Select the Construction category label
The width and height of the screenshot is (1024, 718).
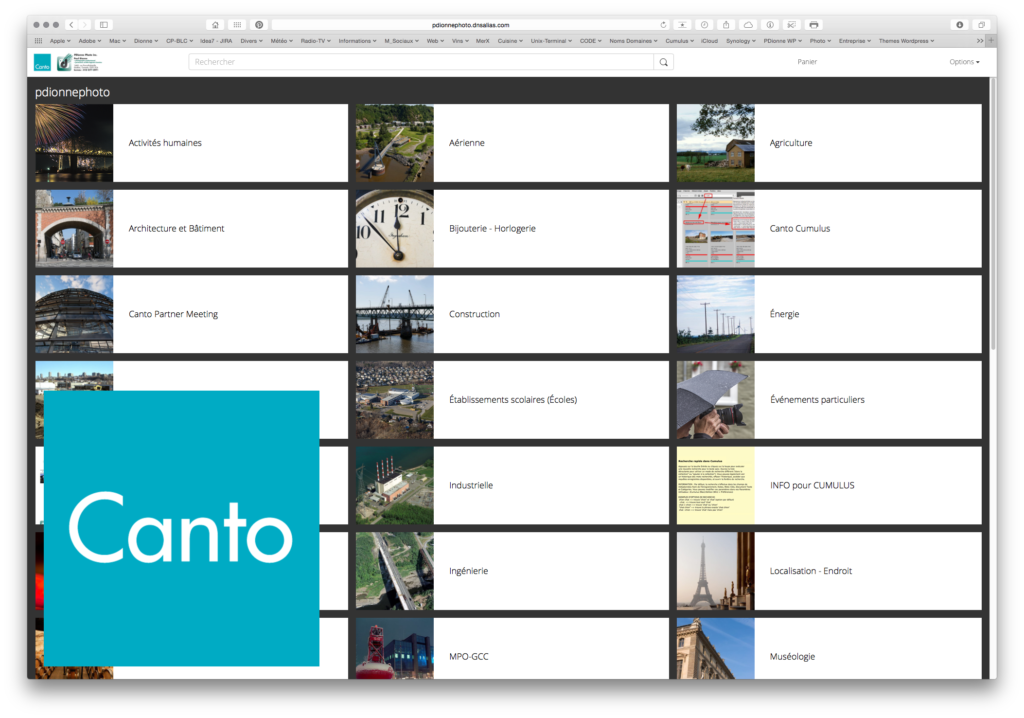pos(474,314)
